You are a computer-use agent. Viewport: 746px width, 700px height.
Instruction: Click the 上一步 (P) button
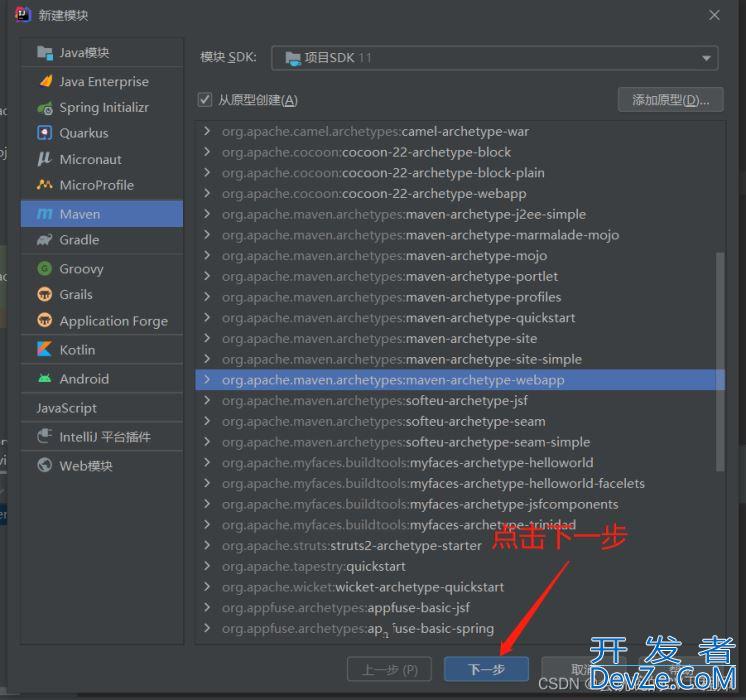[x=390, y=669]
